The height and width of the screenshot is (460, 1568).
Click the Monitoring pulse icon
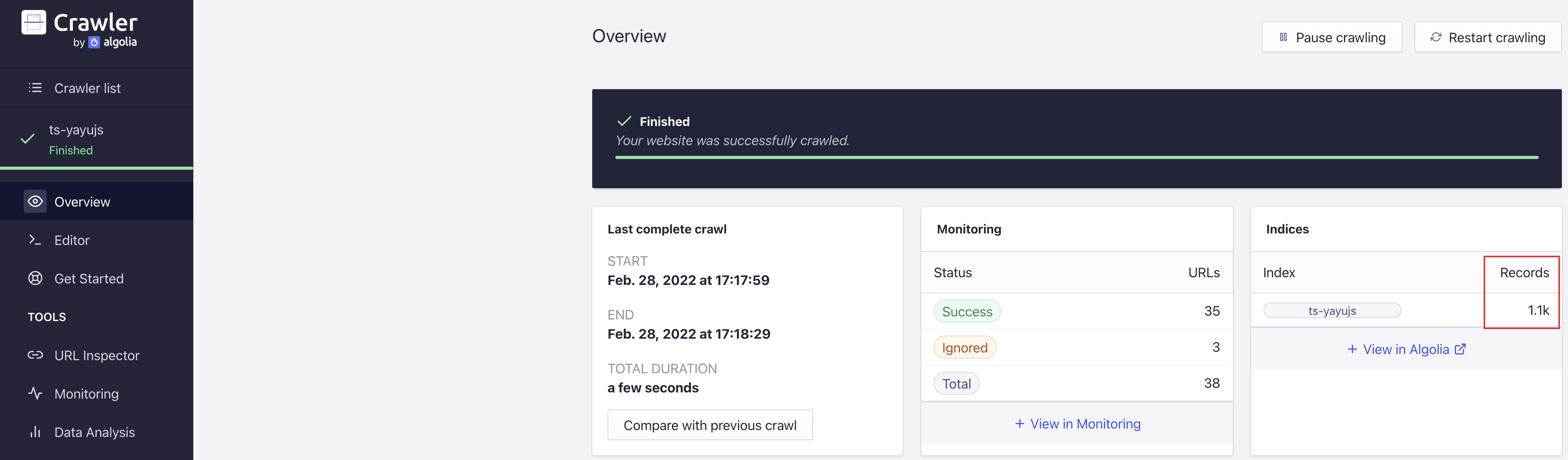point(35,394)
